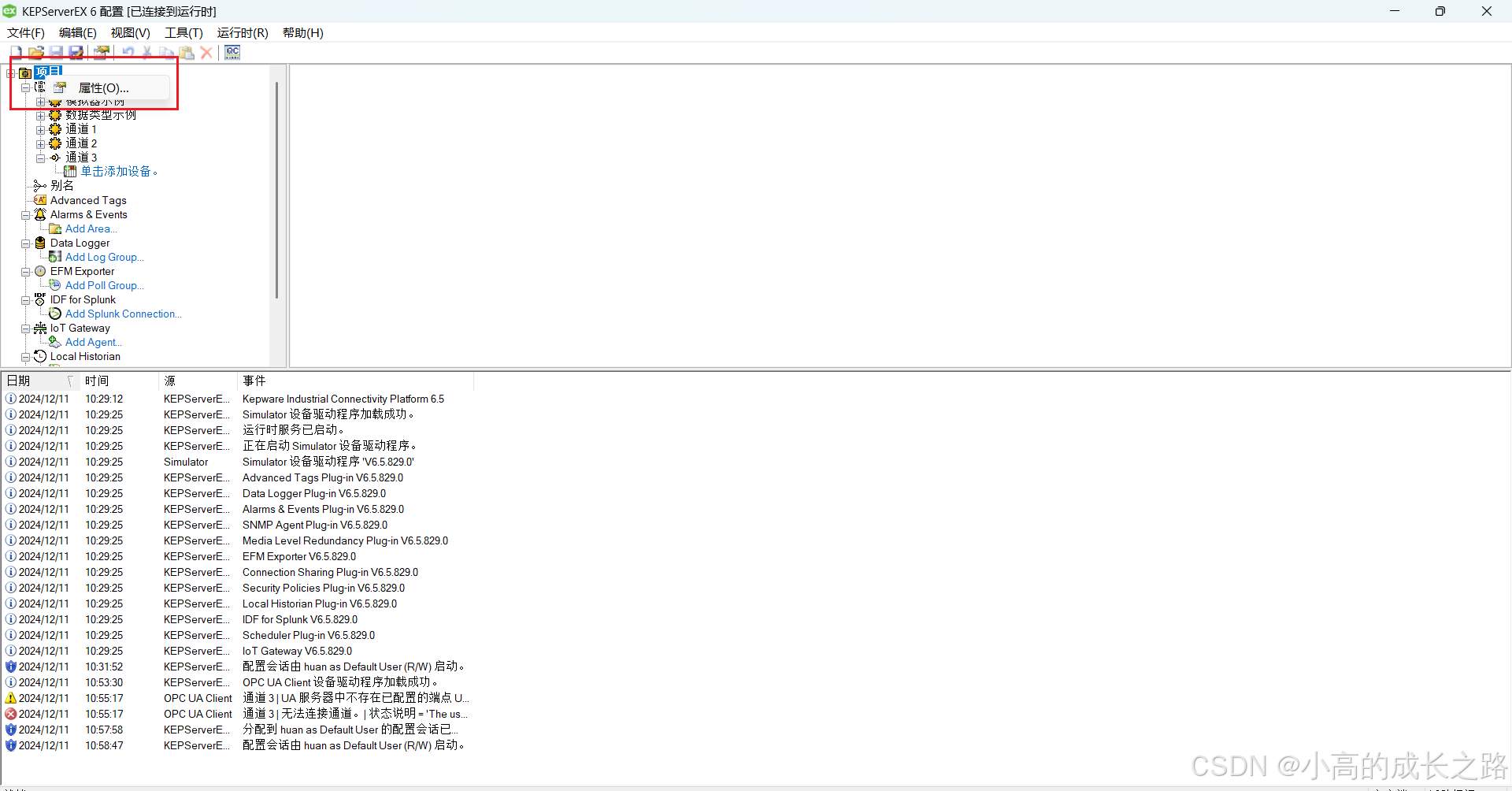The image size is (1512, 791).
Task: Click the Data Logger database icon
Action: (x=40, y=243)
